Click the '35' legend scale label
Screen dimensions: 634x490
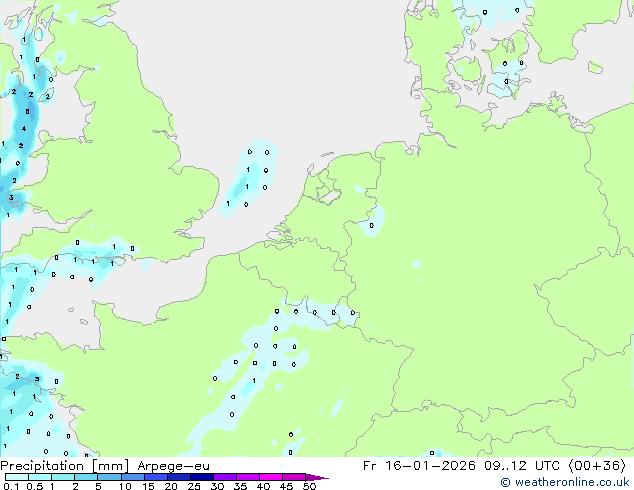point(240,486)
